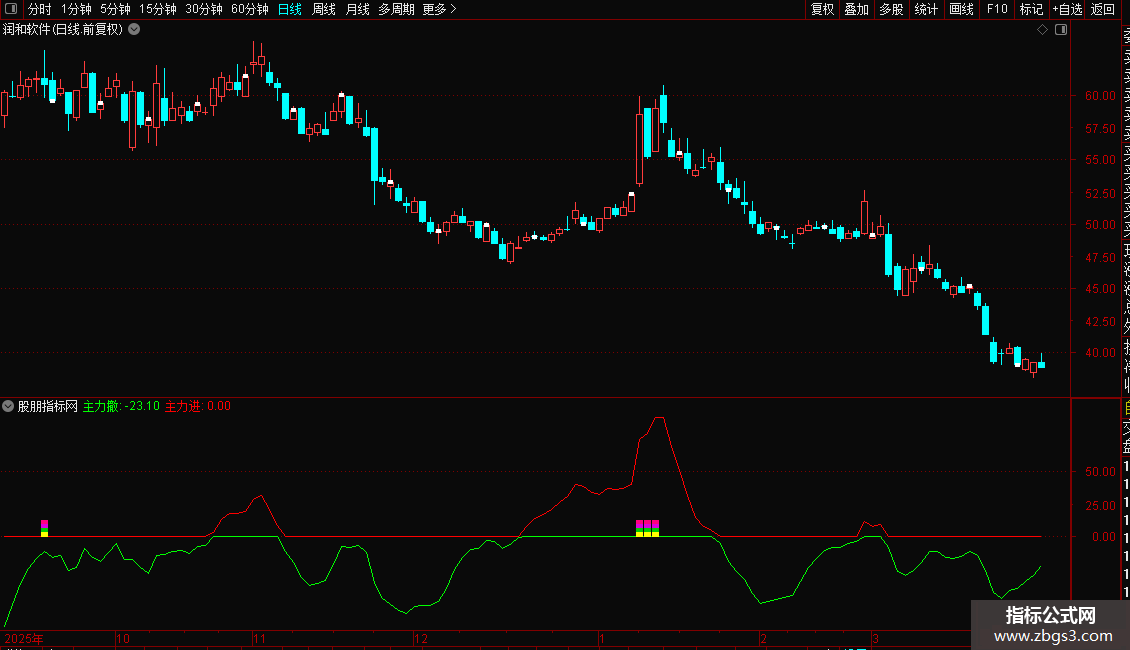Open F10 company information

(997, 9)
